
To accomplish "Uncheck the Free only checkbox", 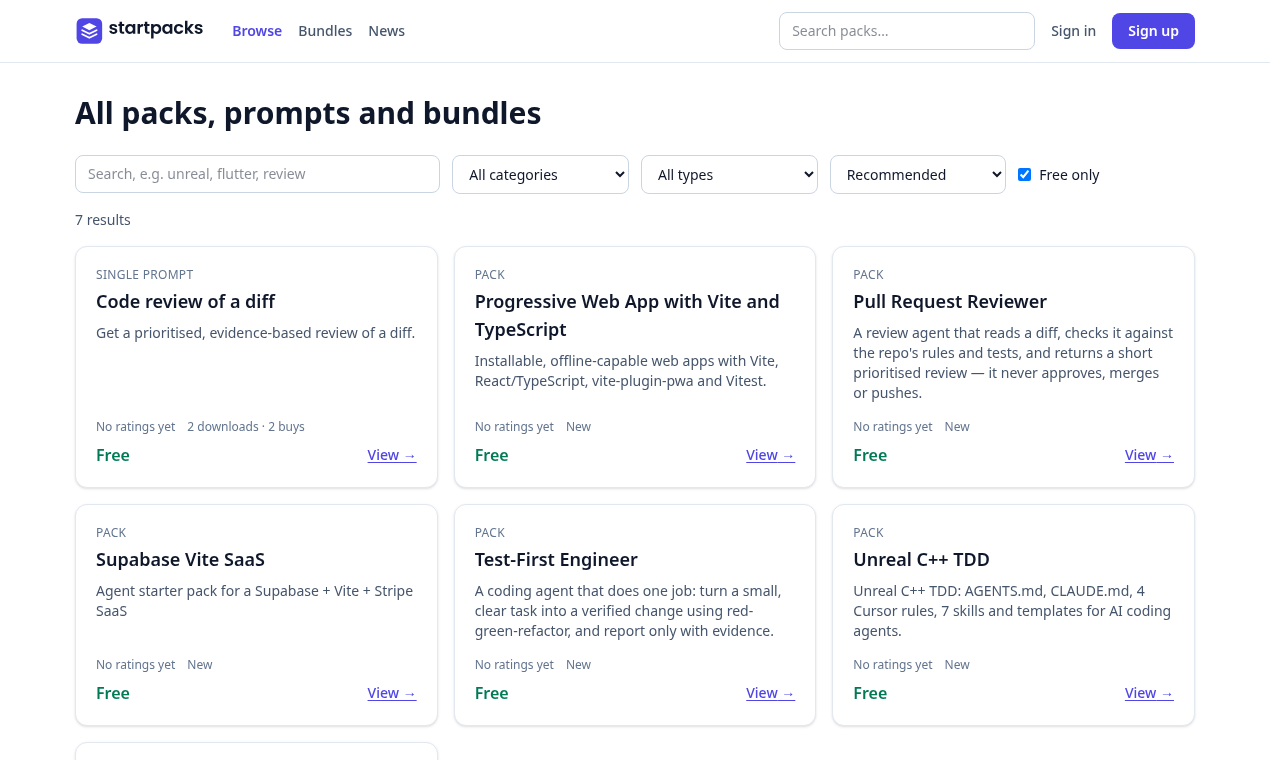I will [1024, 175].
